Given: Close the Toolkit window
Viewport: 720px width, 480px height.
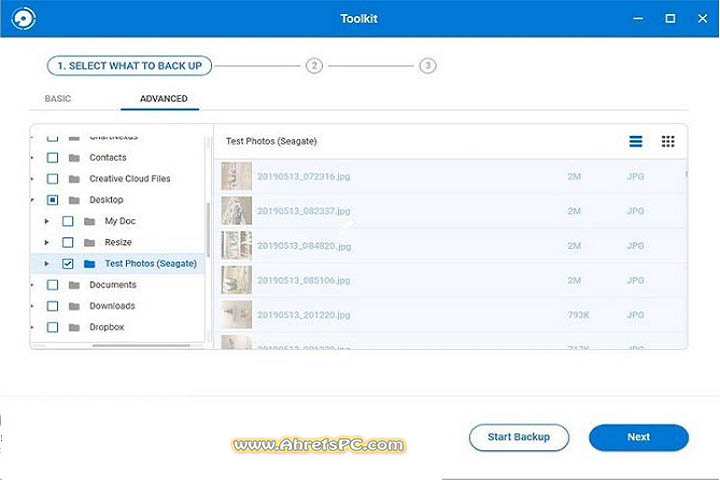Looking at the screenshot, I should pyautogui.click(x=703, y=18).
